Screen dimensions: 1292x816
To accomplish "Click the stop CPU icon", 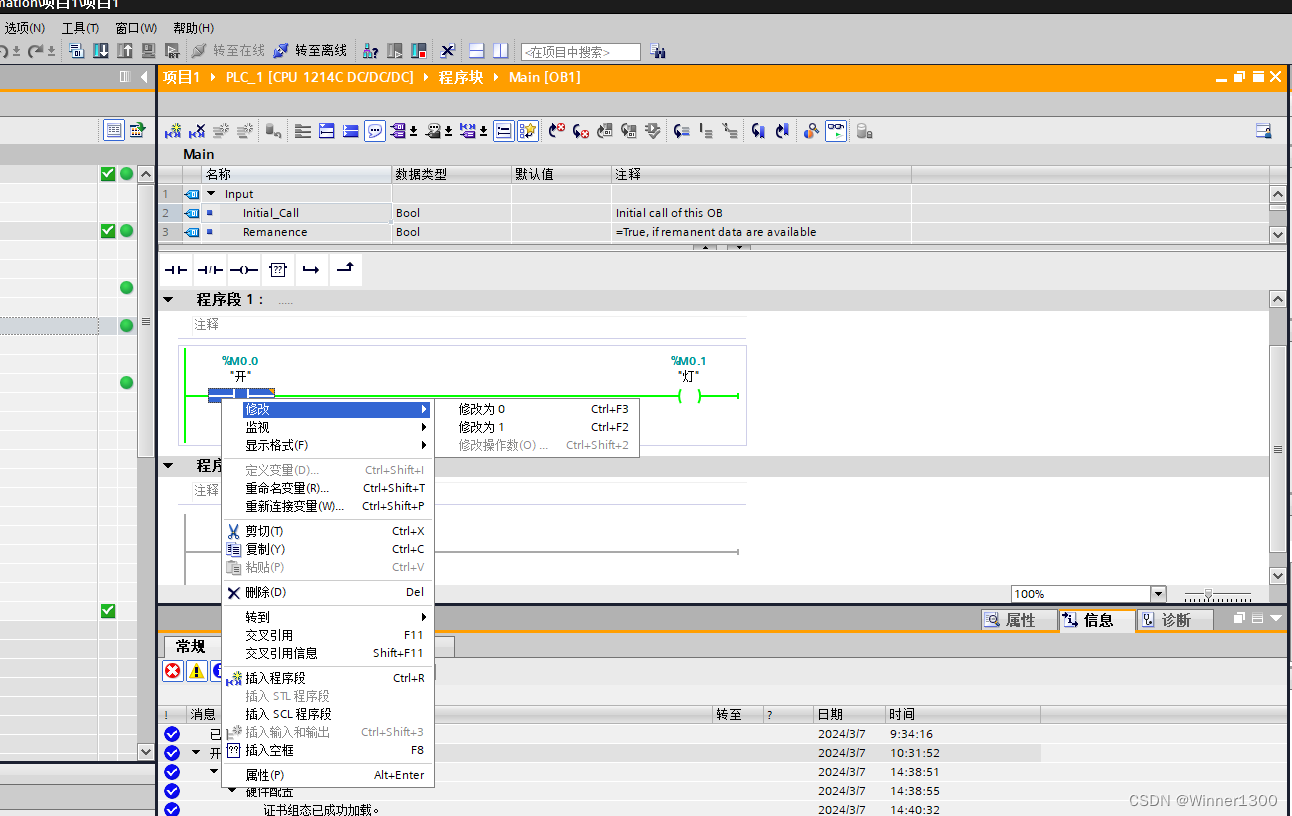I will pos(419,50).
